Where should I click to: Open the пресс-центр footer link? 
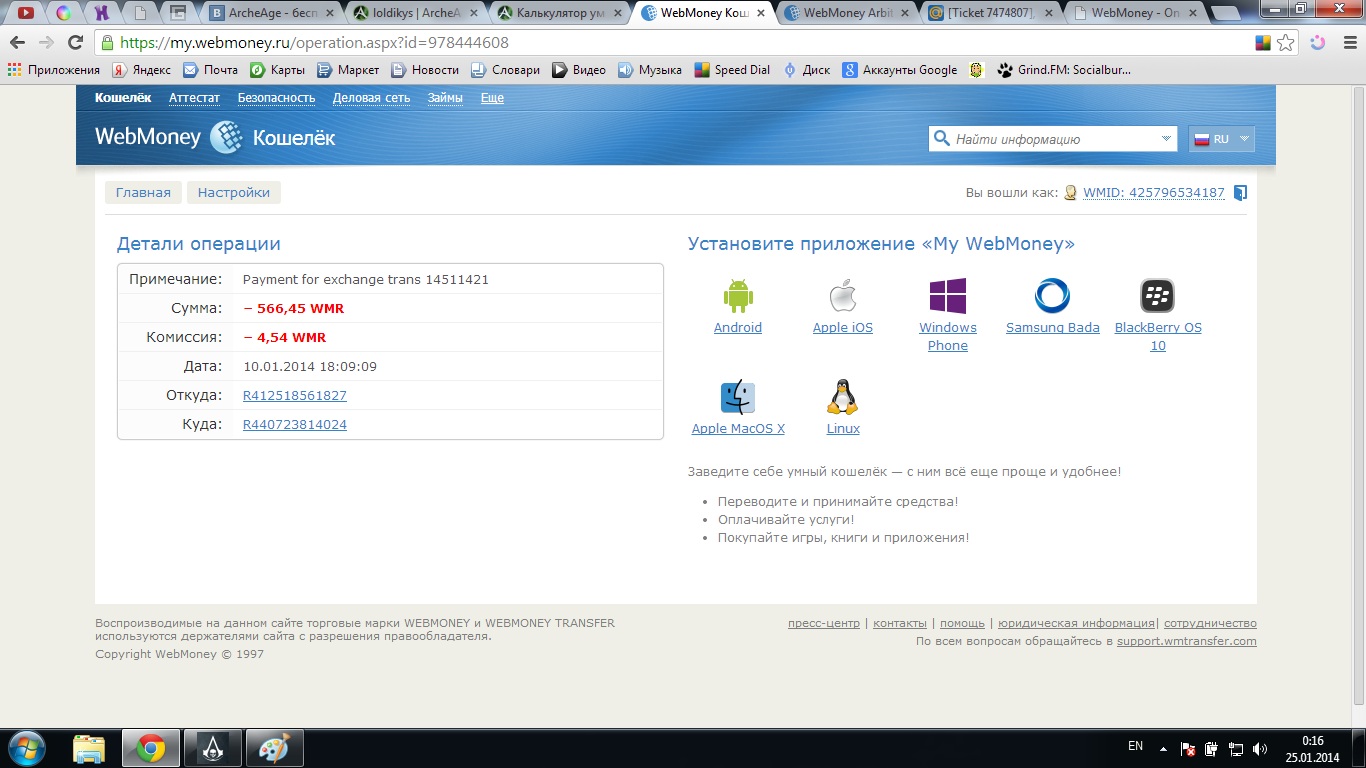(824, 623)
